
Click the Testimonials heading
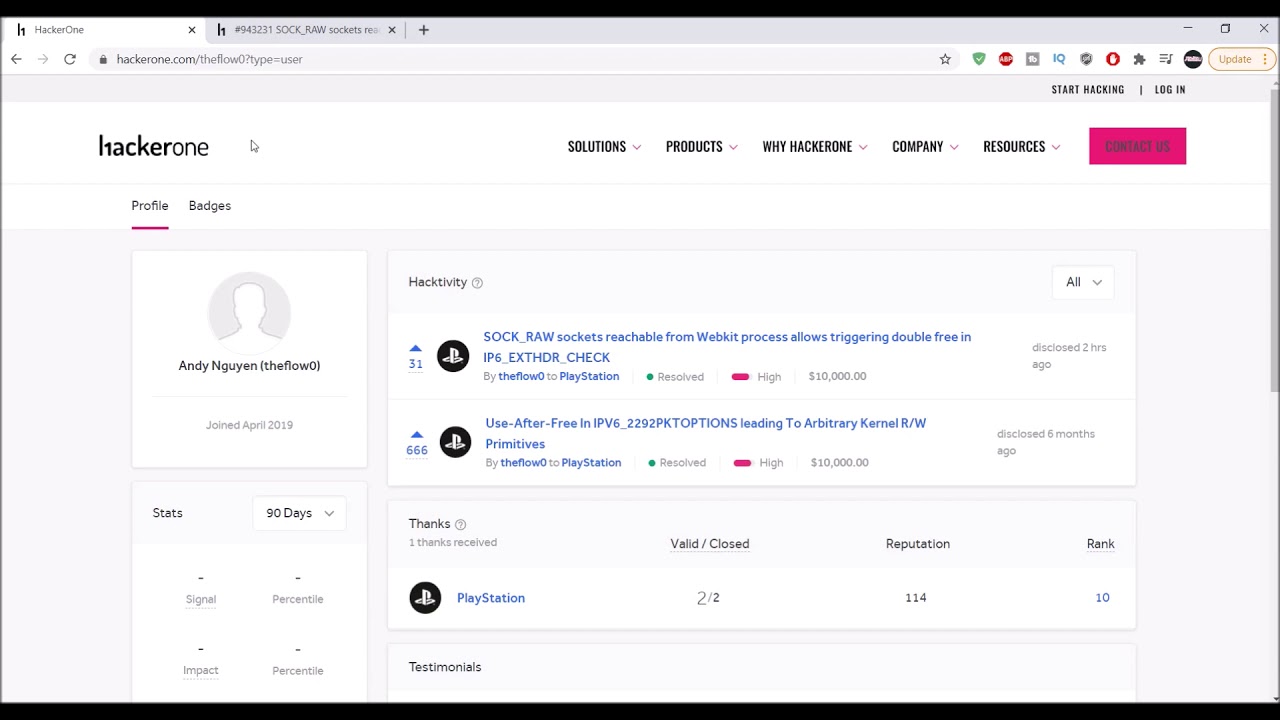point(445,667)
